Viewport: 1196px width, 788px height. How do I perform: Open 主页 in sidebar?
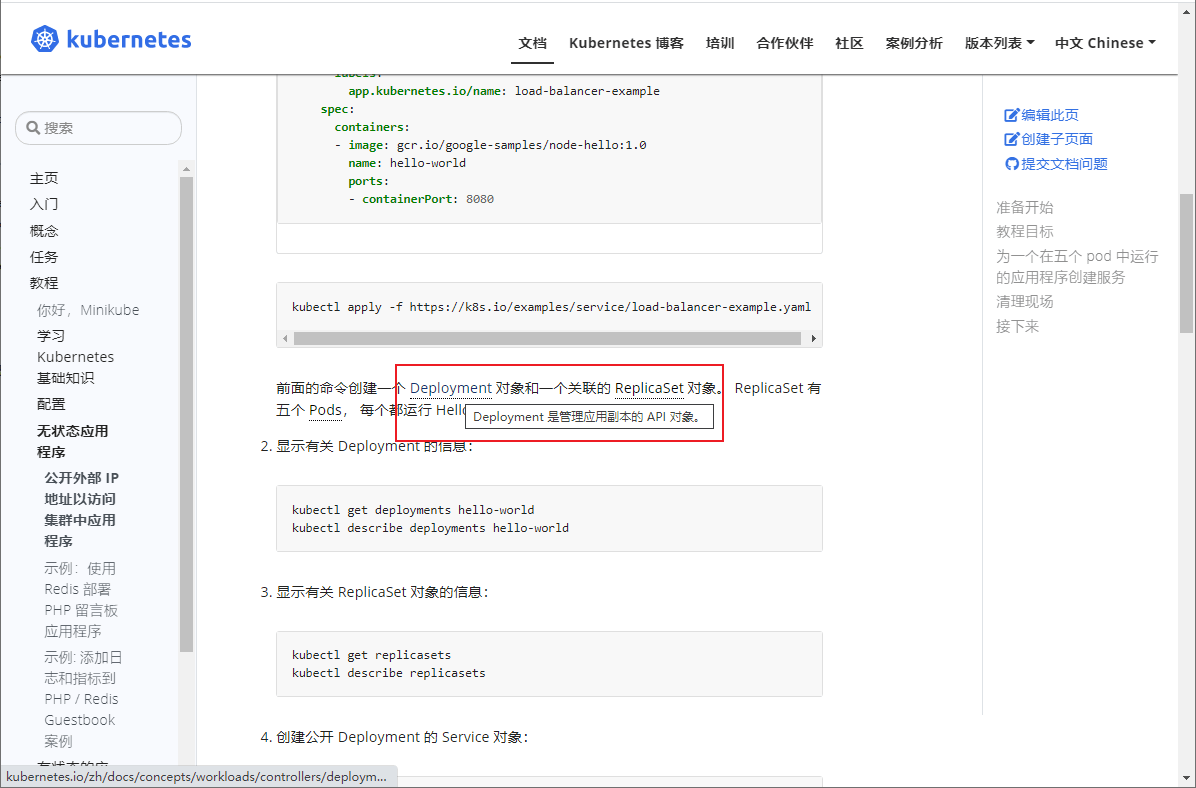43,179
